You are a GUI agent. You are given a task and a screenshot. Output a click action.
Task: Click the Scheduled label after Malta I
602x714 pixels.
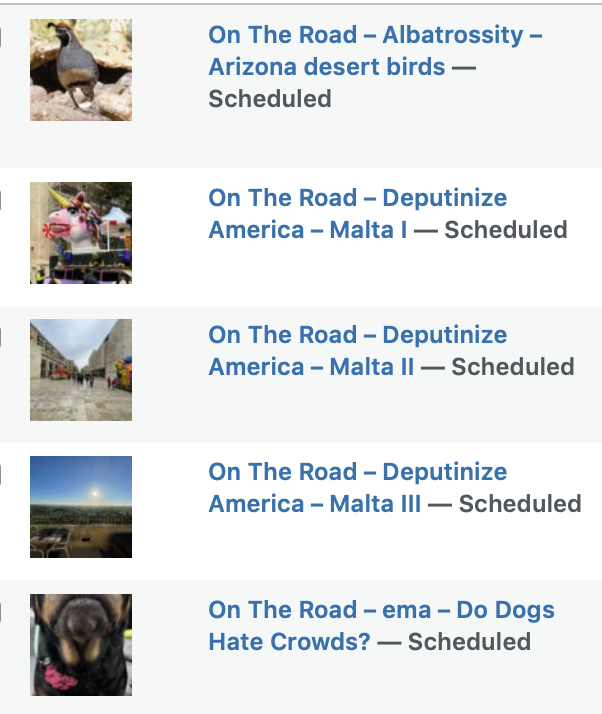tap(505, 230)
